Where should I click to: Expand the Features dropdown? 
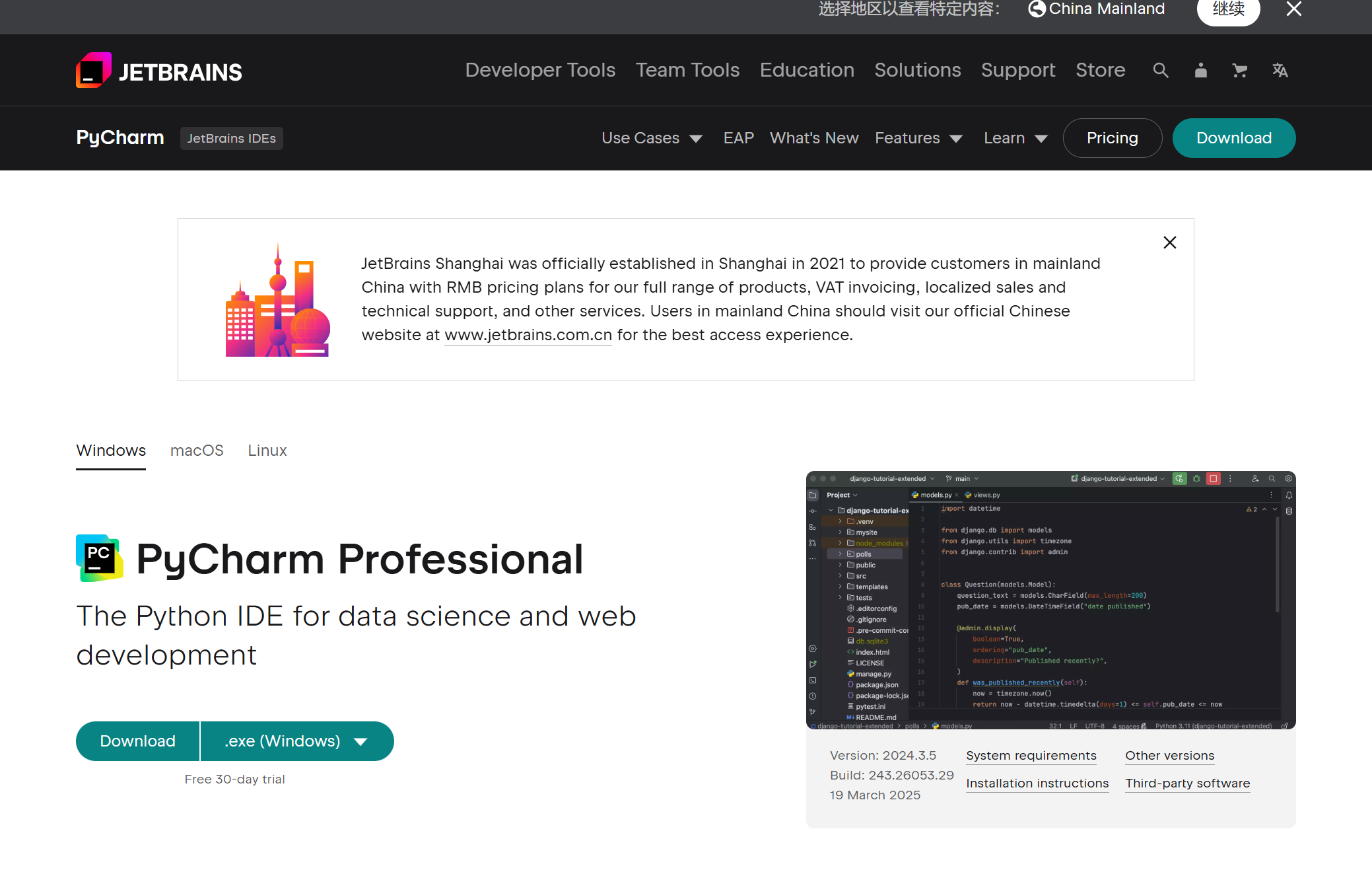pyautogui.click(x=918, y=138)
